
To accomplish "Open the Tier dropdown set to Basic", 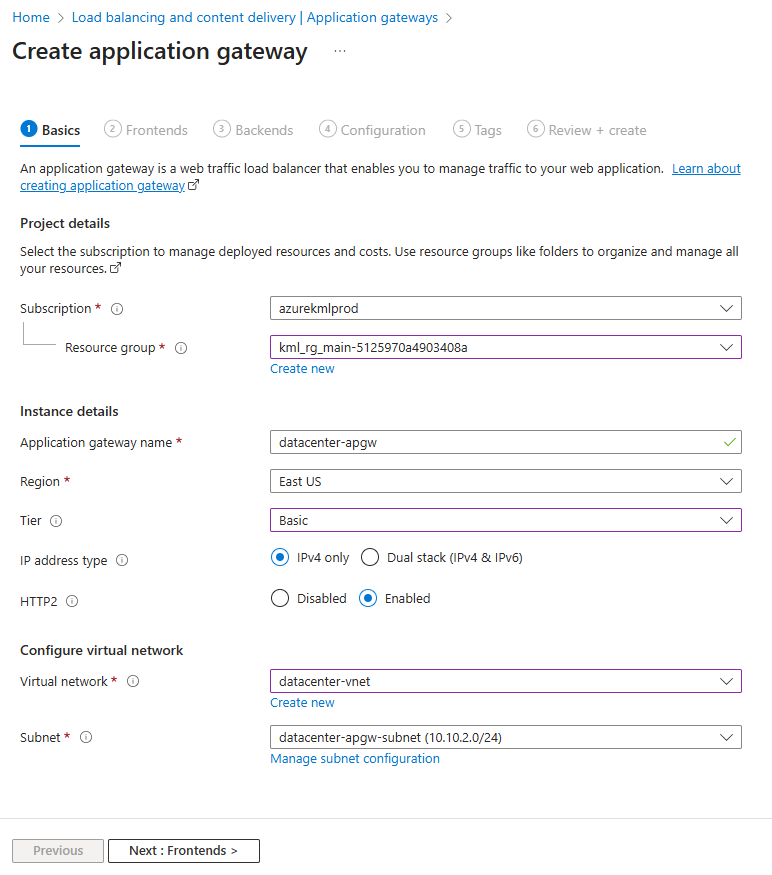I will 505,521.
